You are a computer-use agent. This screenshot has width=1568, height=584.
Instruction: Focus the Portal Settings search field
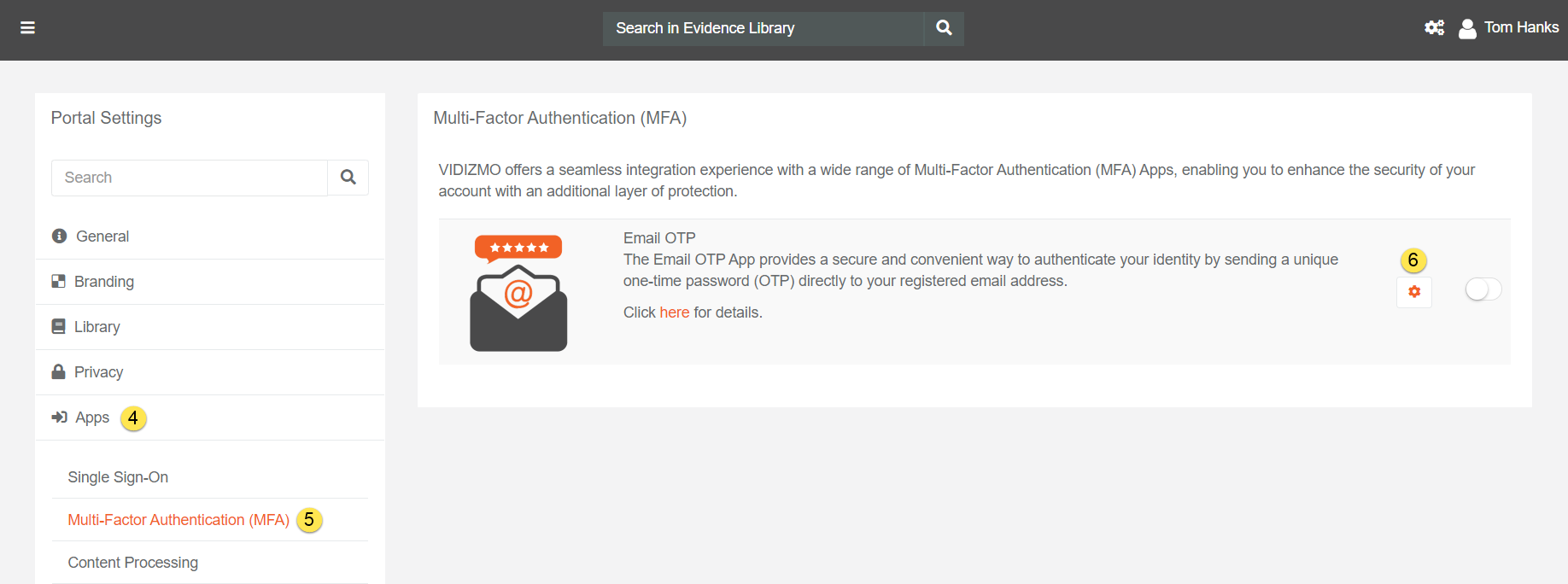point(190,178)
